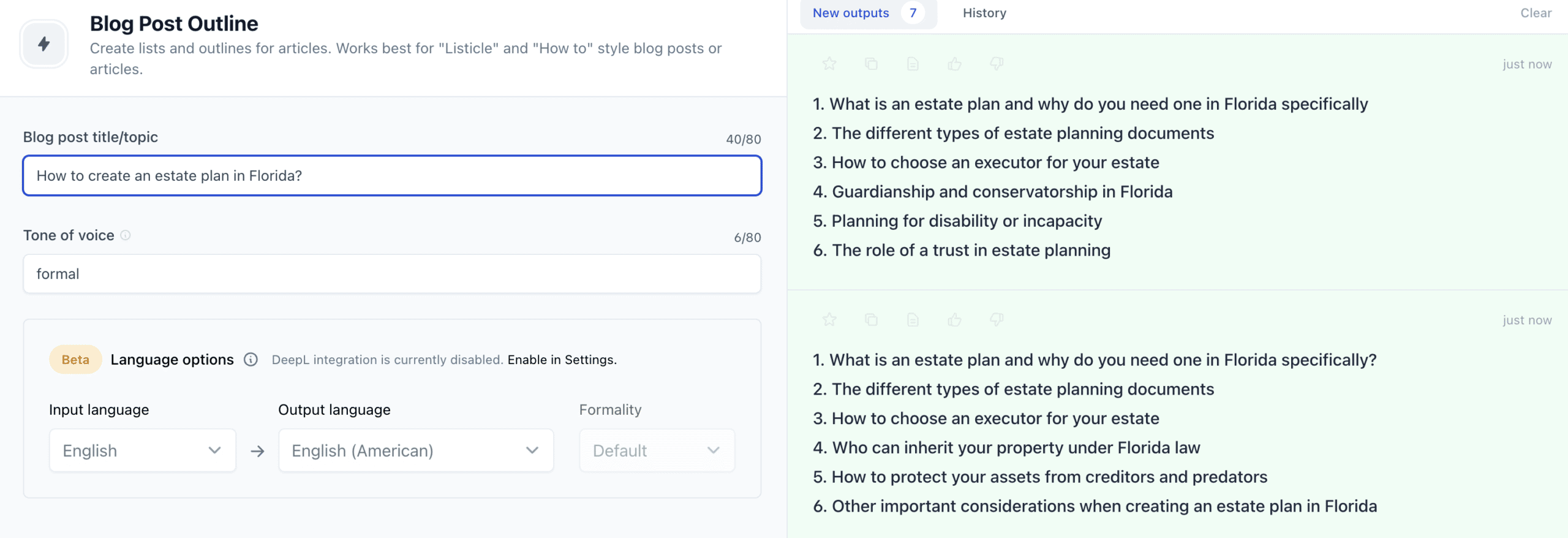Thumbs down the creditors and predators output
Screen dimensions: 1568x538
(997, 320)
